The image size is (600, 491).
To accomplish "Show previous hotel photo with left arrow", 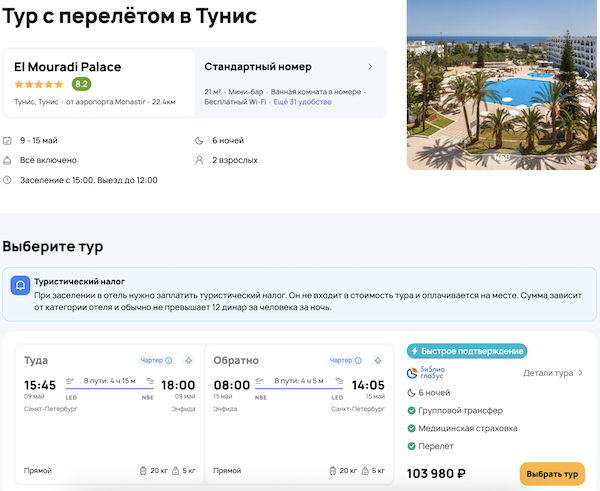I will pyautogui.click(x=416, y=74).
